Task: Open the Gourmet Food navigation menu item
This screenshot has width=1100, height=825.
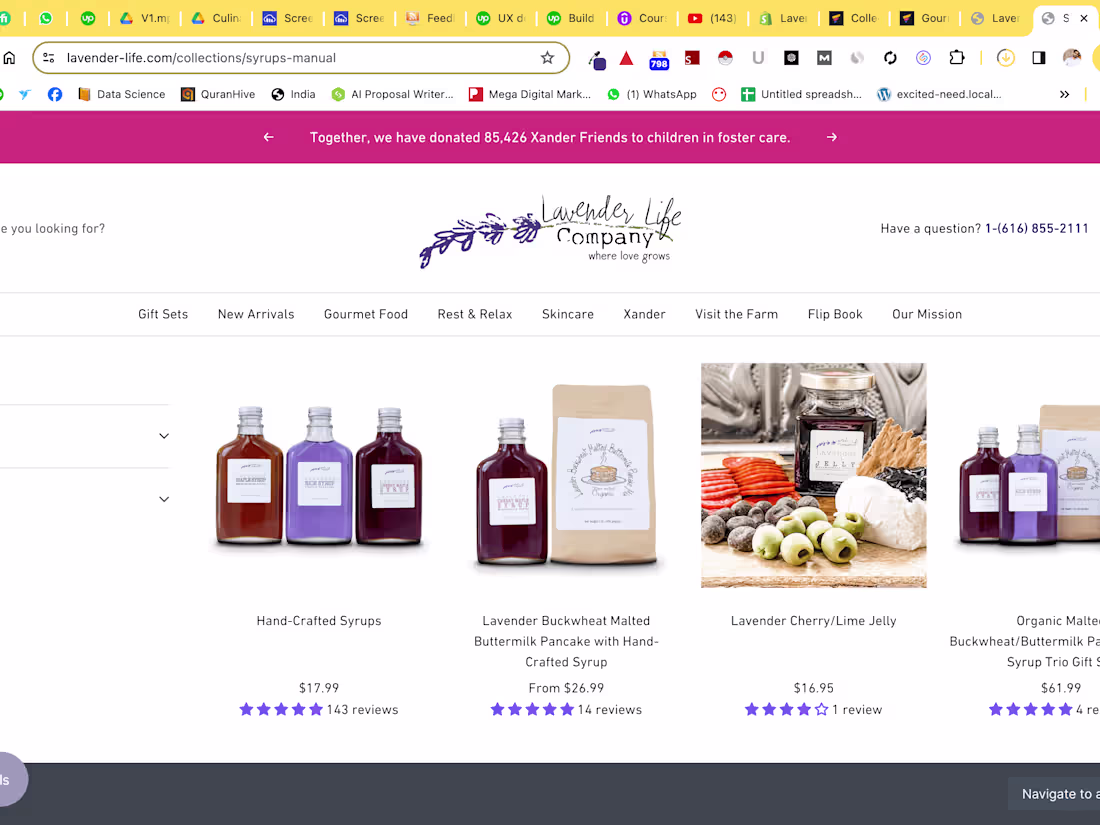Action: [366, 313]
